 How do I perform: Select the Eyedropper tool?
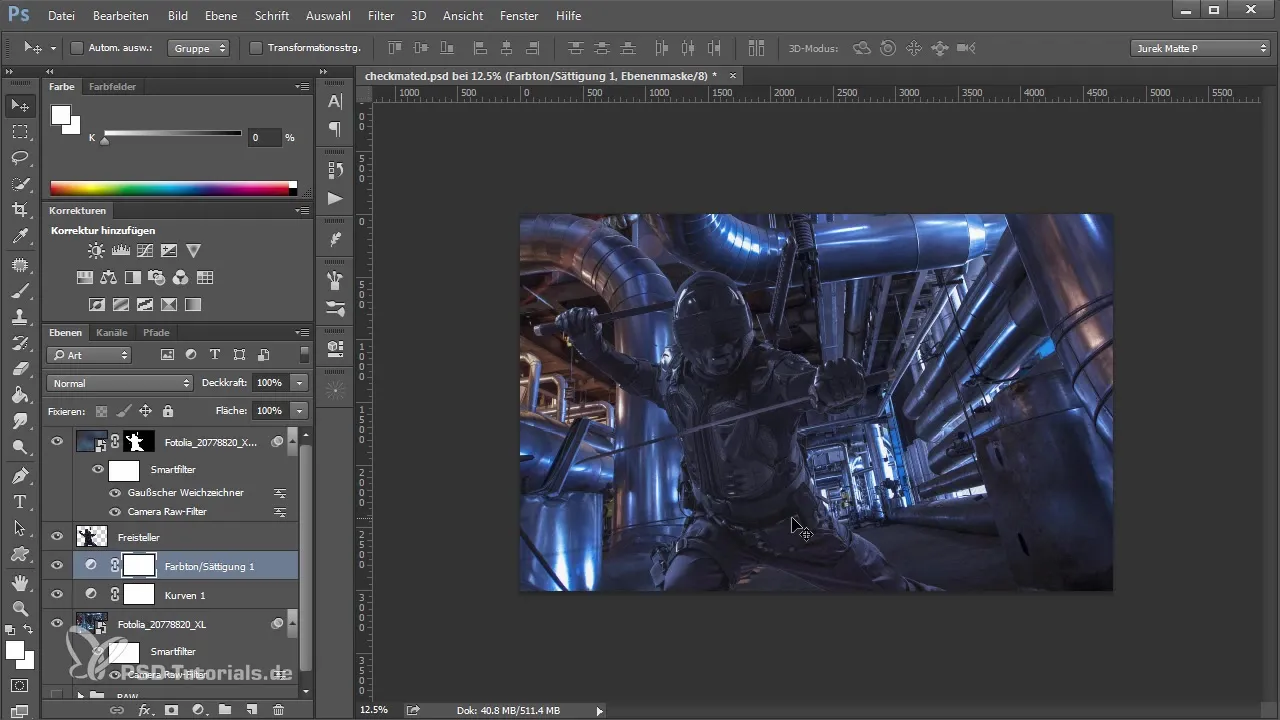[x=19, y=236]
